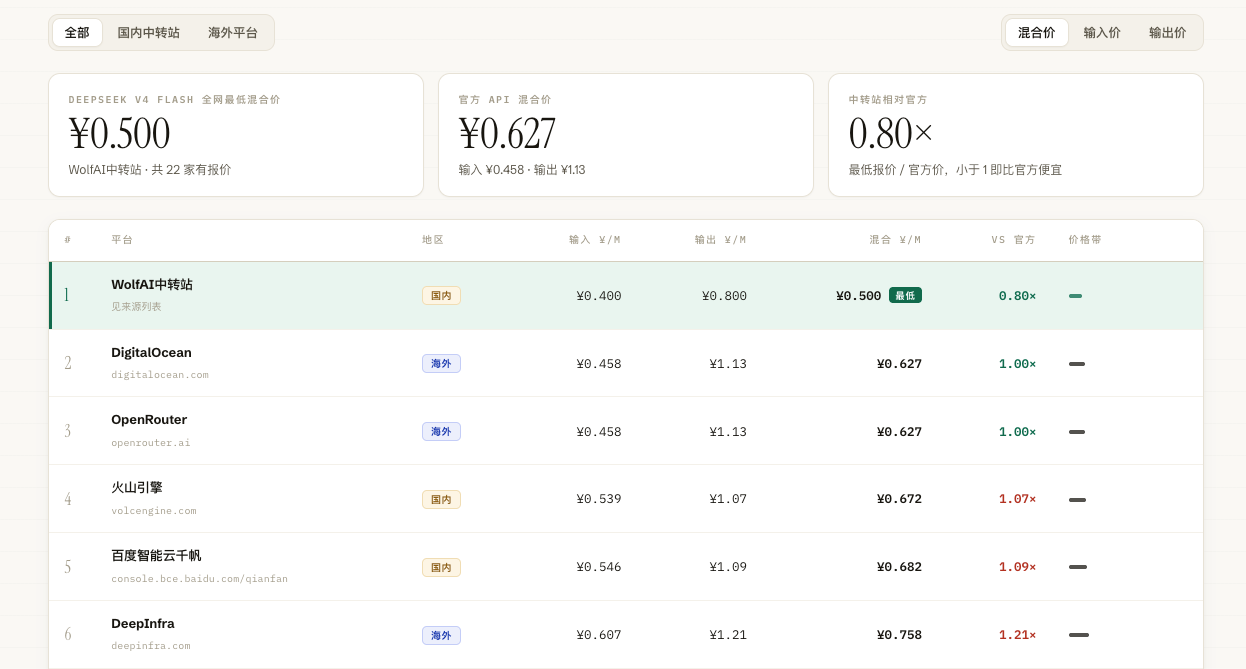Click ¥0.758 mixed price in DeepInfra row

899,635
